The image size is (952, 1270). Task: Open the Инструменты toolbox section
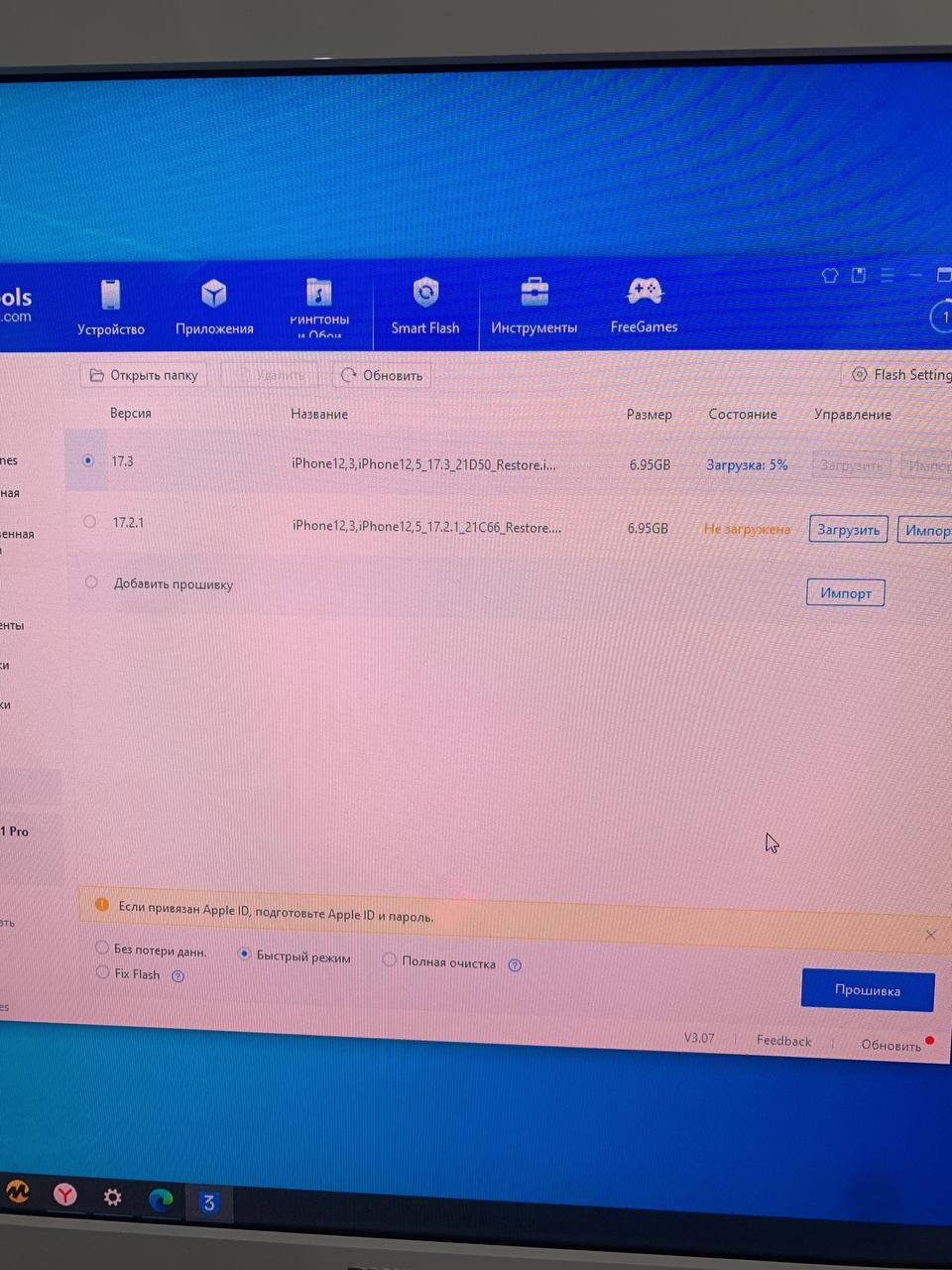coord(534,307)
